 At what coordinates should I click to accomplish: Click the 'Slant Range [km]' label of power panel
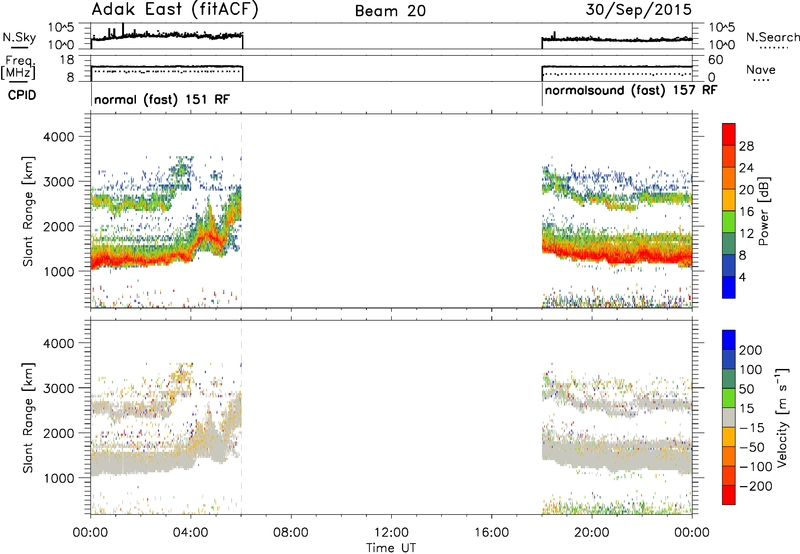pos(28,211)
